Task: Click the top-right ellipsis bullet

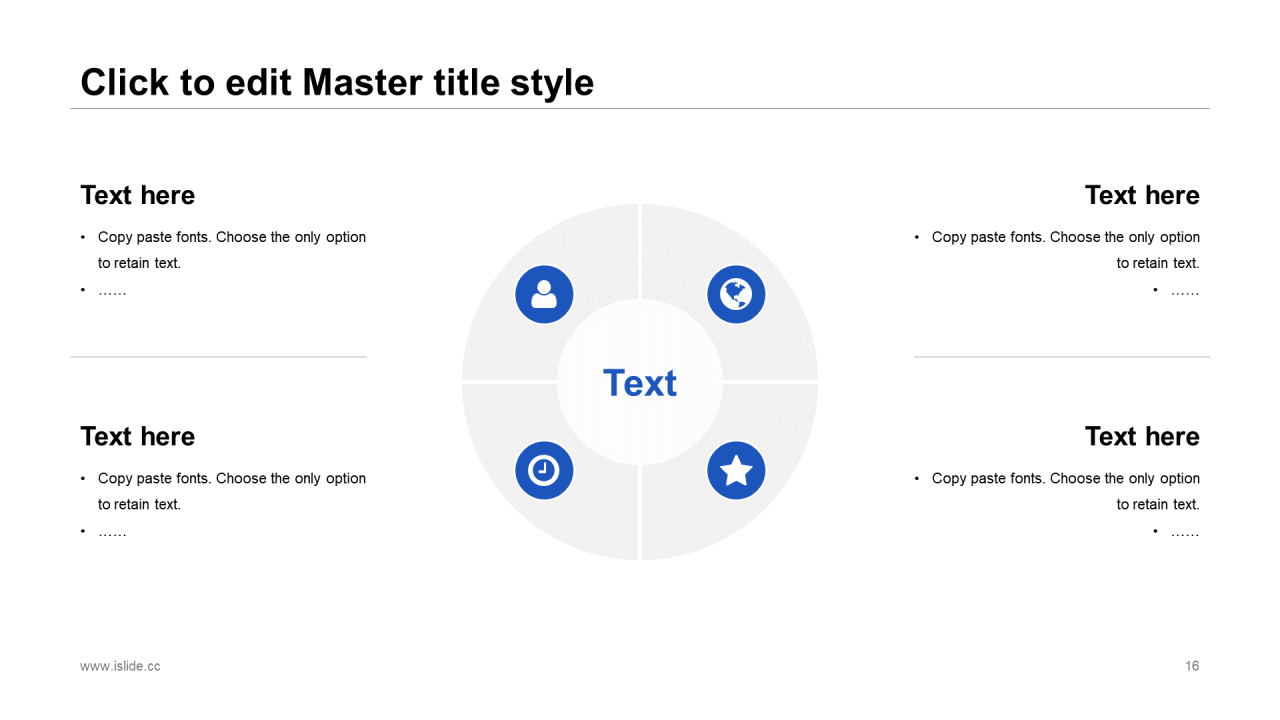Action: (1185, 291)
